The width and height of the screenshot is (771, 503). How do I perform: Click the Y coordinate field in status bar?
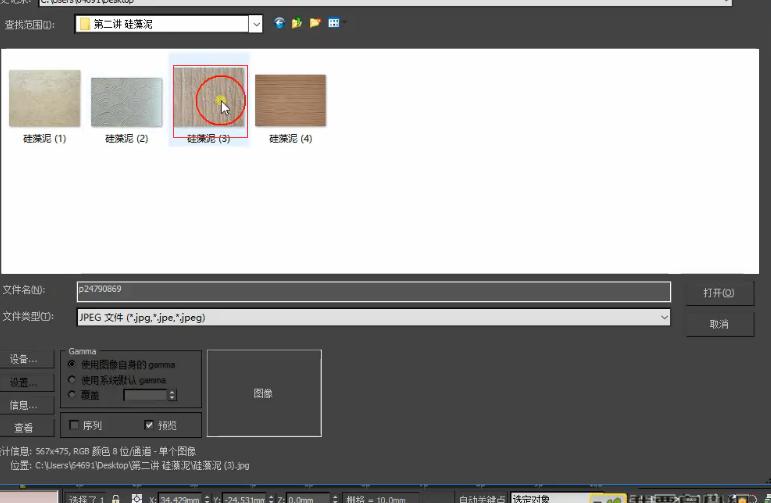244,499
